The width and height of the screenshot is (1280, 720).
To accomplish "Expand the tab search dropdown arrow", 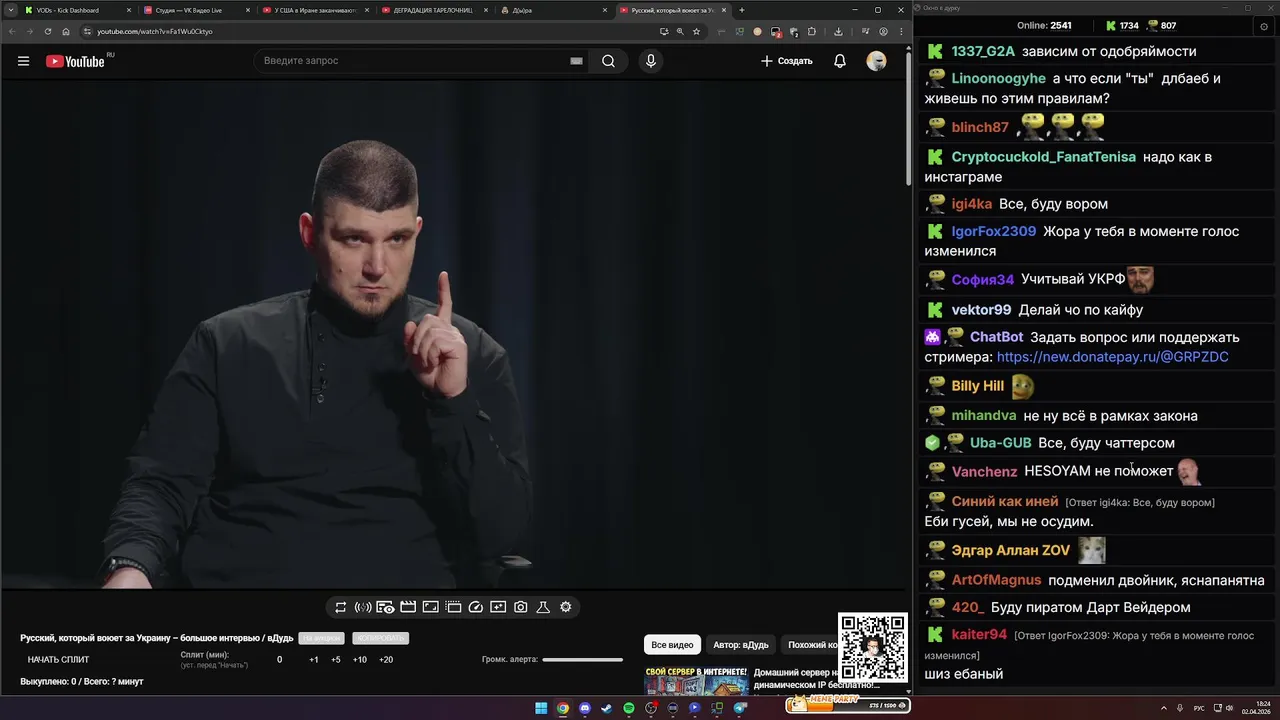I will click(10, 10).
